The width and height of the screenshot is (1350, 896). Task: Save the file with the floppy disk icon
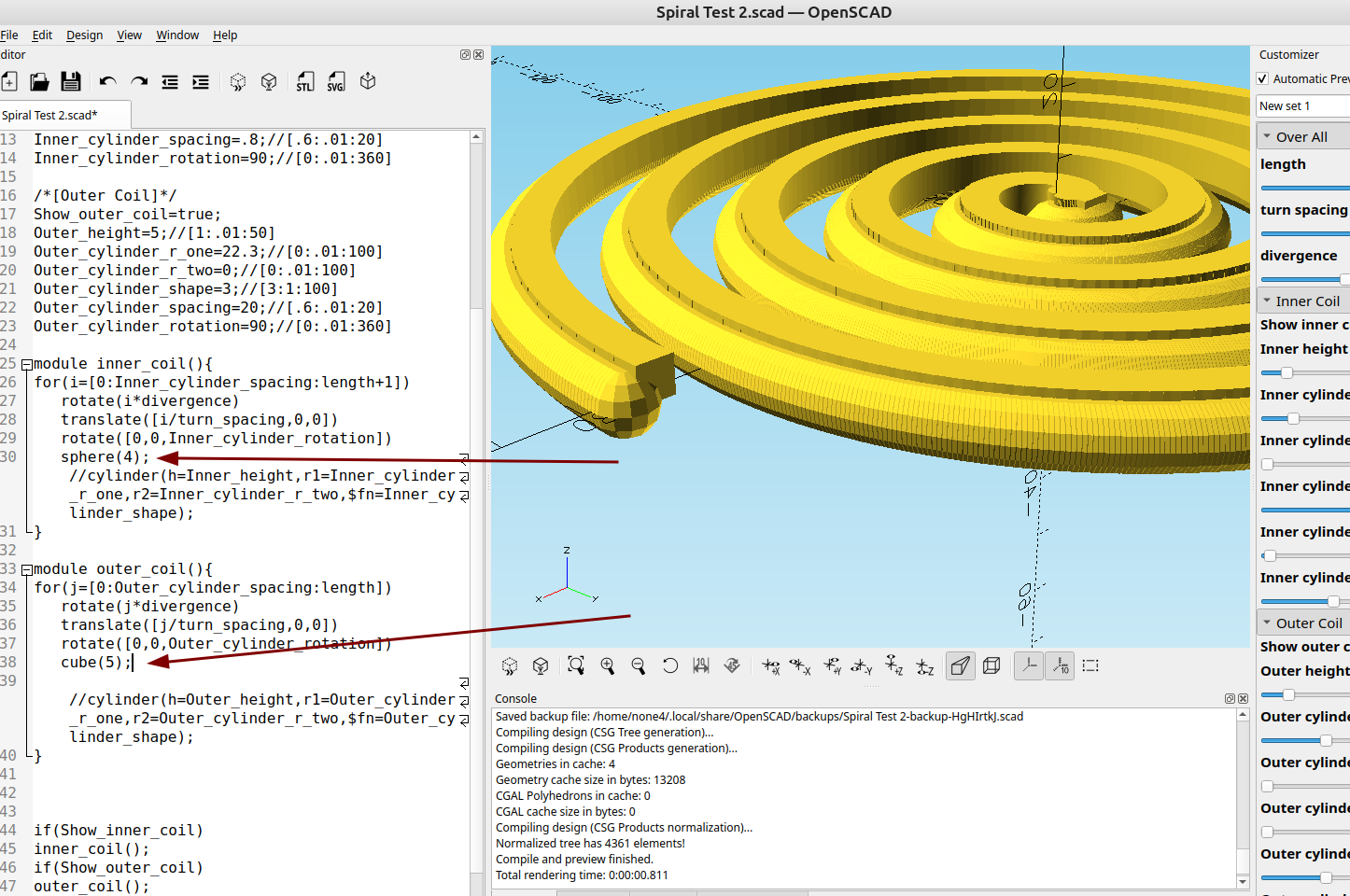71,82
